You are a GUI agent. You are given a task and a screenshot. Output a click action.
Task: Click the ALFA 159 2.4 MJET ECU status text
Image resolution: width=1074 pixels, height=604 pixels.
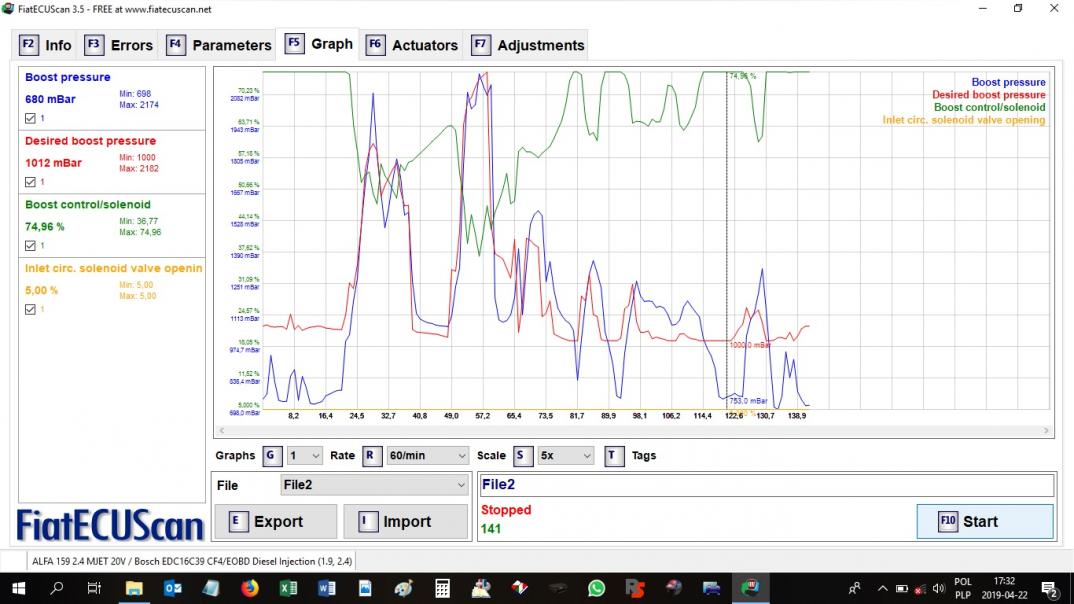pyautogui.click(x=192, y=562)
